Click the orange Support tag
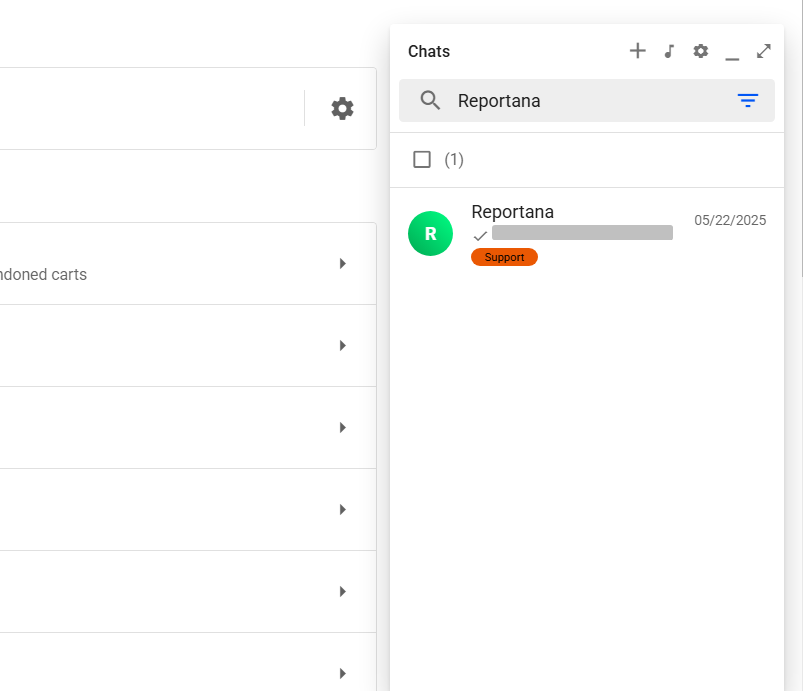The width and height of the screenshot is (803, 691). (504, 257)
